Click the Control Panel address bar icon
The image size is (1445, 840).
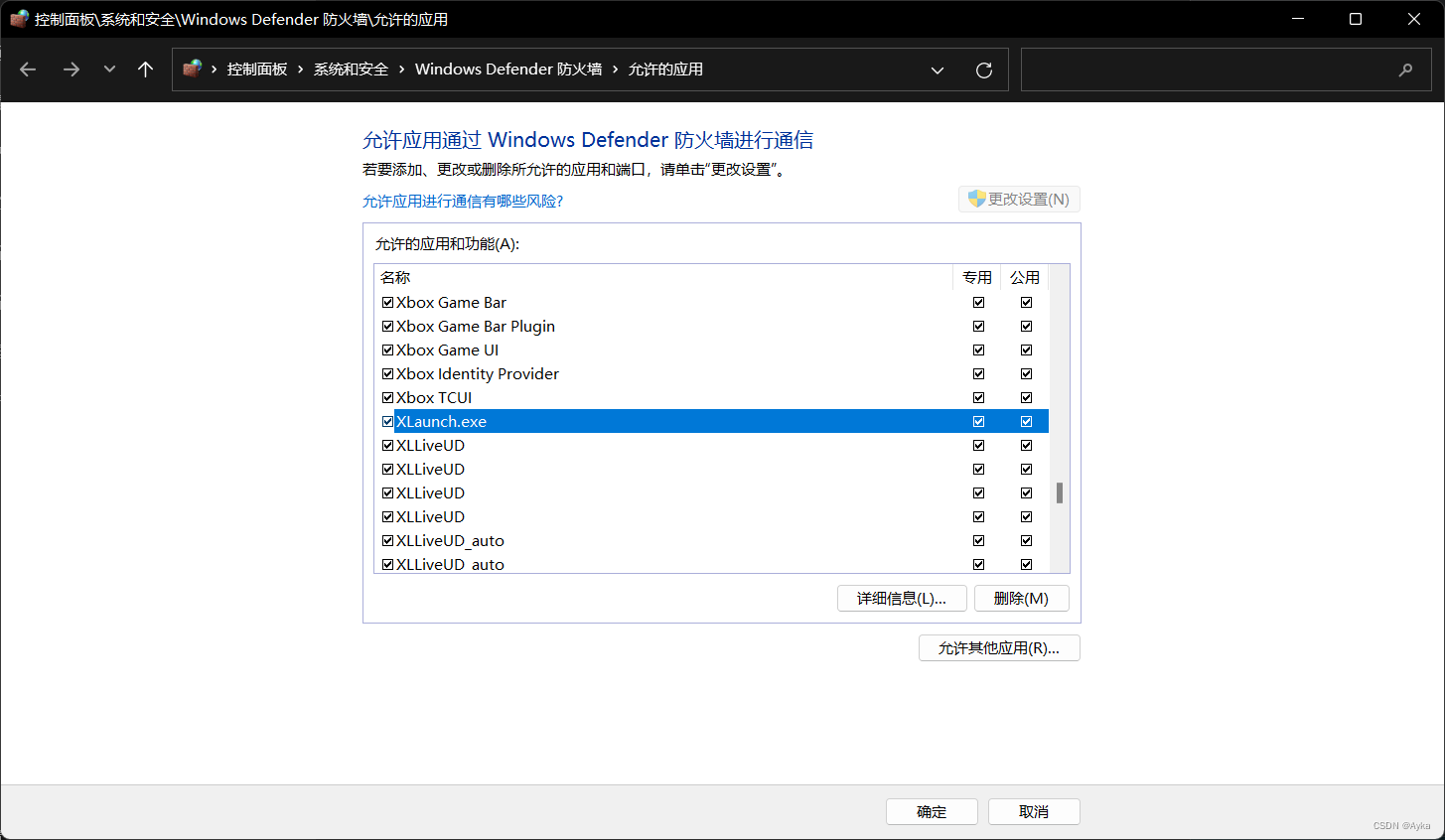[x=193, y=69]
